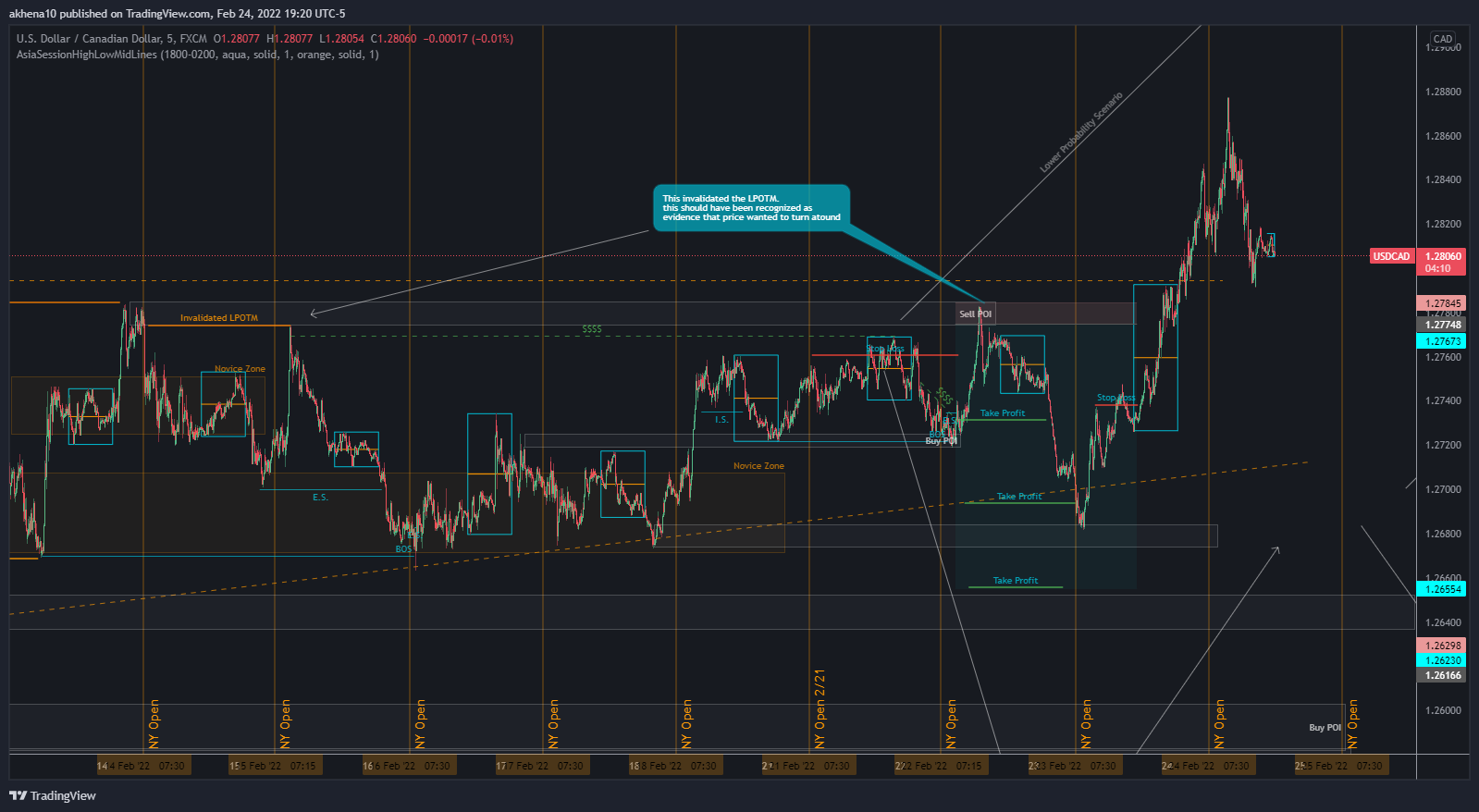Click the 1.27600 price axis value
1479x812 pixels.
pos(1443,357)
